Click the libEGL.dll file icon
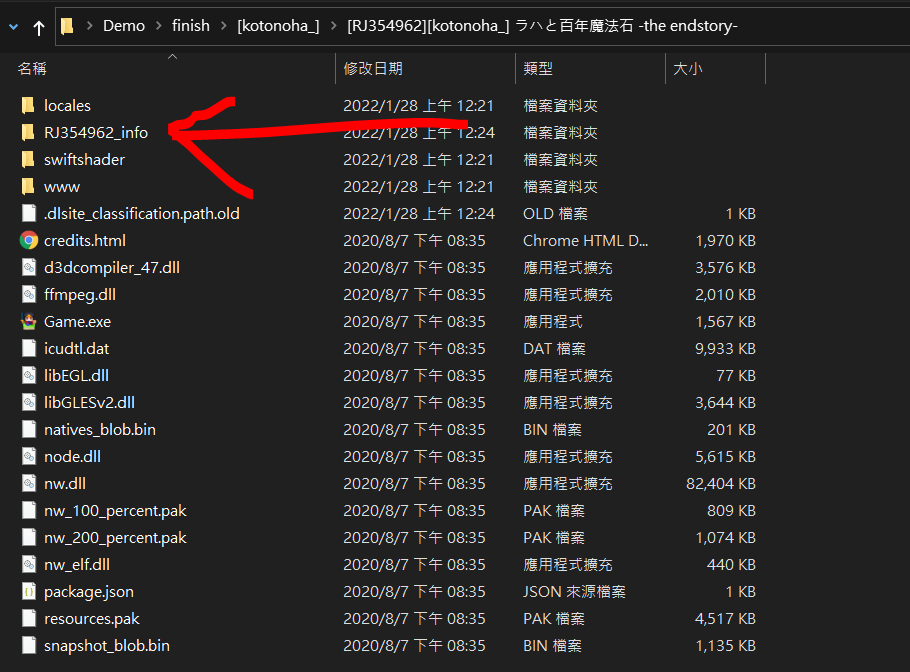 tap(28, 375)
